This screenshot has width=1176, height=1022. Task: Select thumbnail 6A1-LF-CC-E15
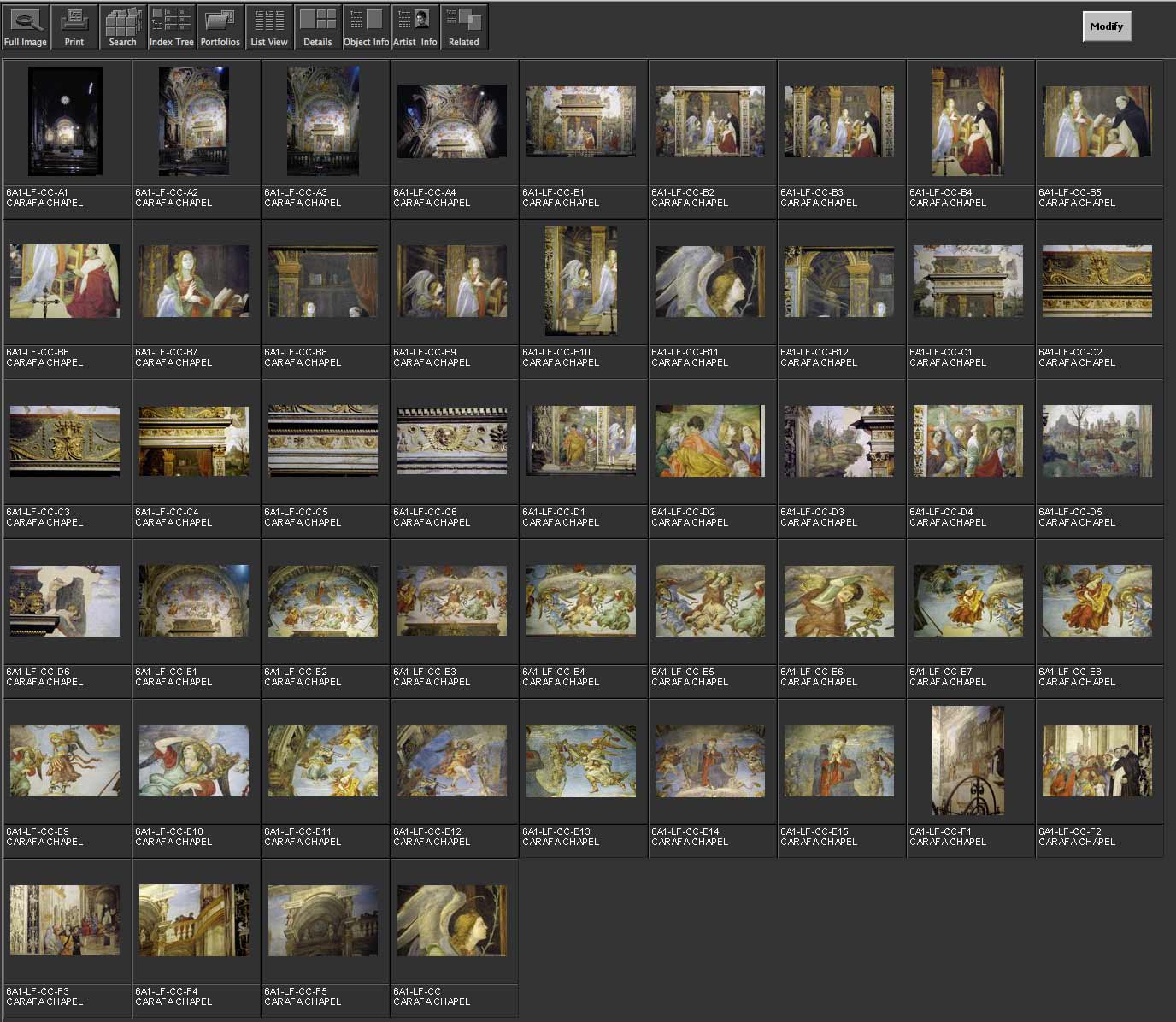click(x=839, y=761)
